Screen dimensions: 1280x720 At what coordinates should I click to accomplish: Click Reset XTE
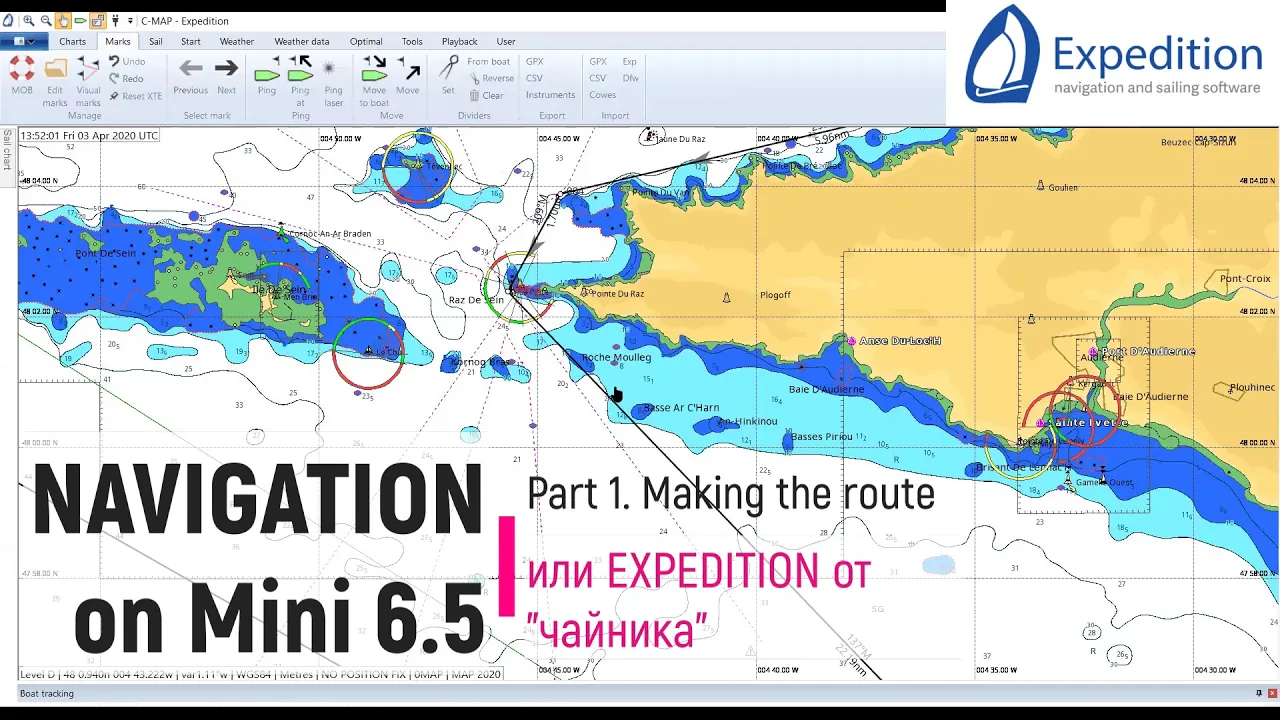(135, 96)
